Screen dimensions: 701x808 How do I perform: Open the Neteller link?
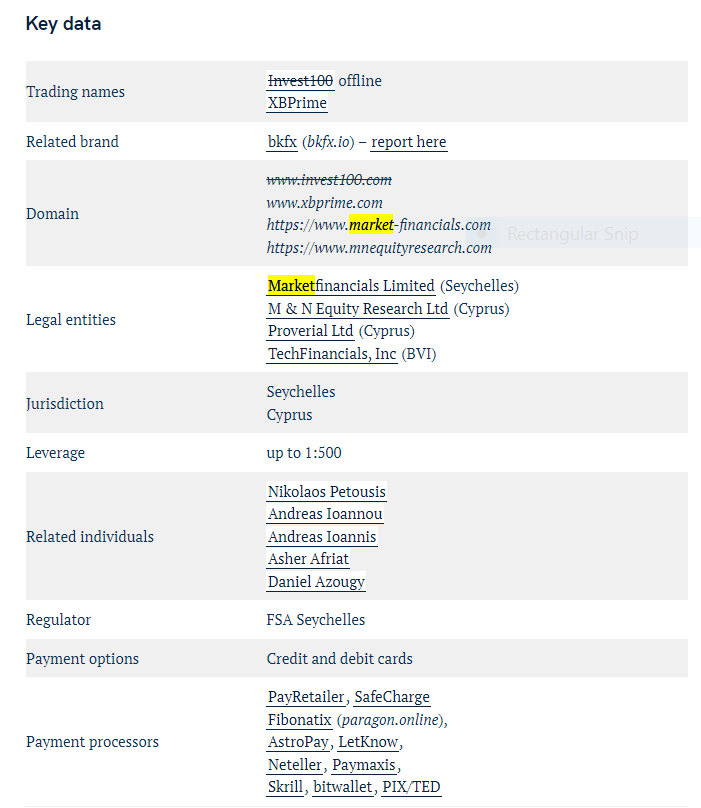pyautogui.click(x=295, y=765)
